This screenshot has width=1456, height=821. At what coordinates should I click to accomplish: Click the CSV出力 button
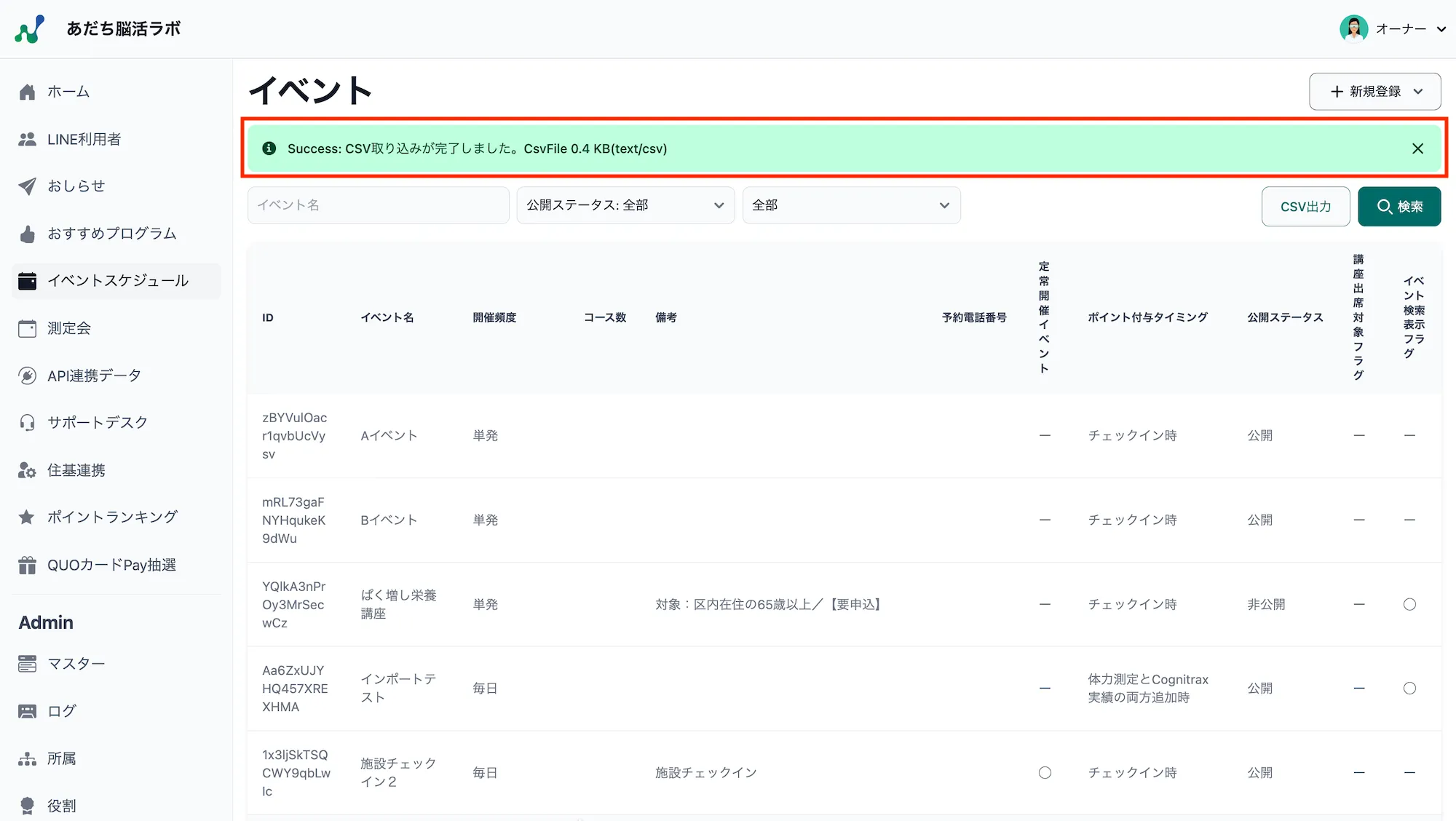click(1305, 206)
